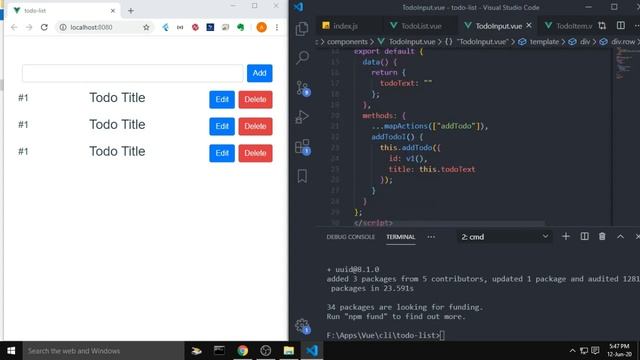
Task: Open Chrome three-dot menu
Action: (x=277, y=27)
